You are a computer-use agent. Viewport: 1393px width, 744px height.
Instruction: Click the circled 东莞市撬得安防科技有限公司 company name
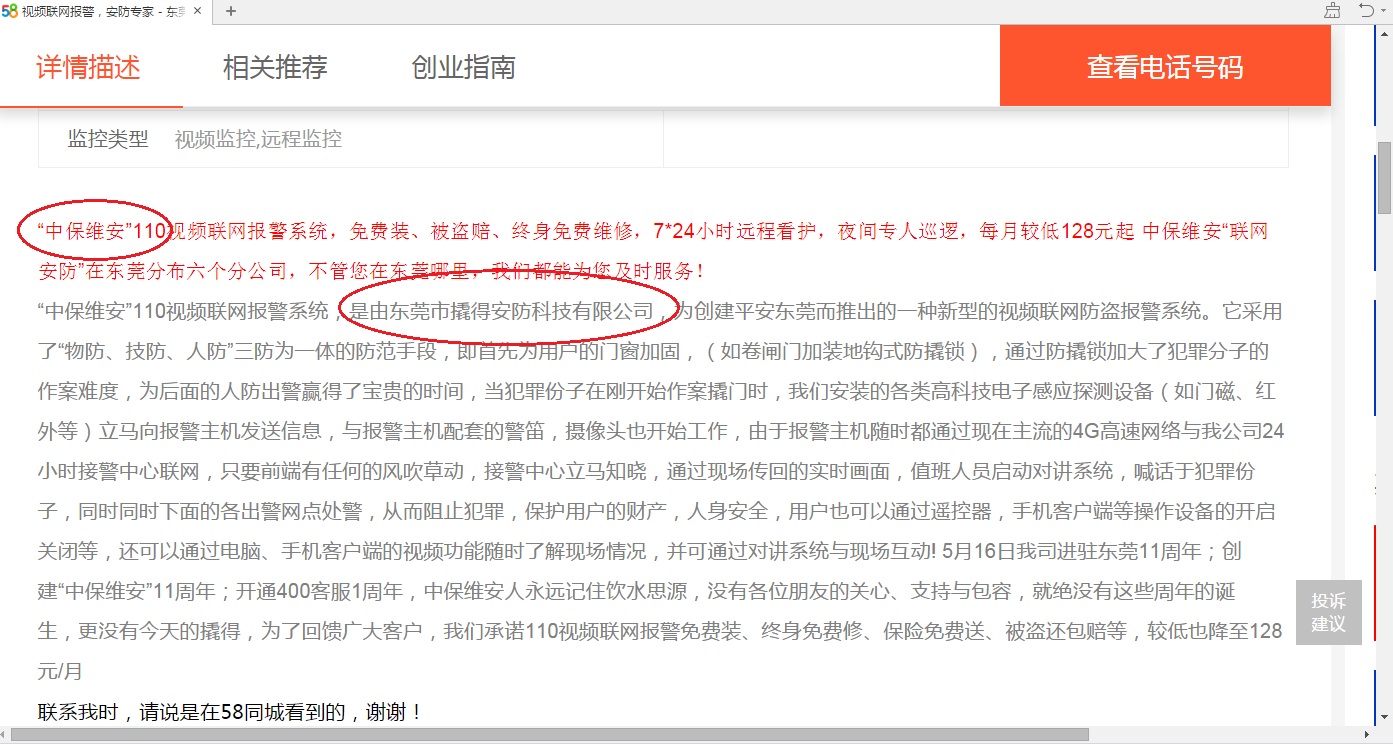(510, 311)
